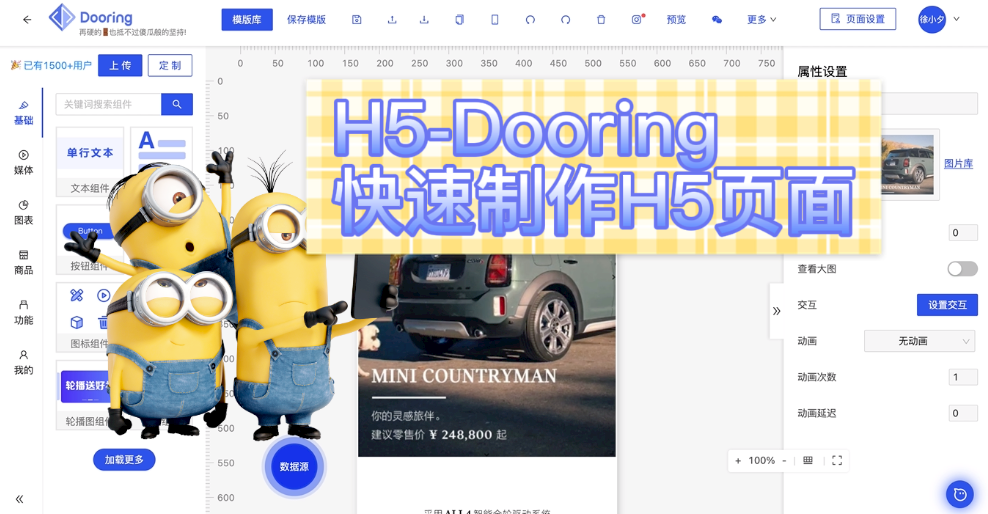
Task: Click the camera icon with red dot
Action: click(638, 19)
